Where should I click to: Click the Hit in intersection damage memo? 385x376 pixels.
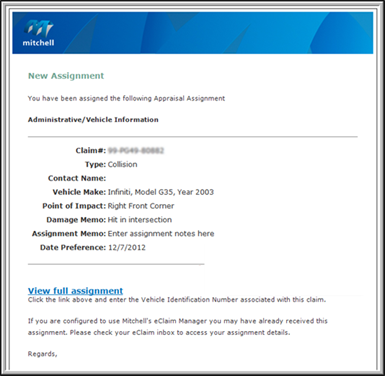pyautogui.click(x=140, y=220)
